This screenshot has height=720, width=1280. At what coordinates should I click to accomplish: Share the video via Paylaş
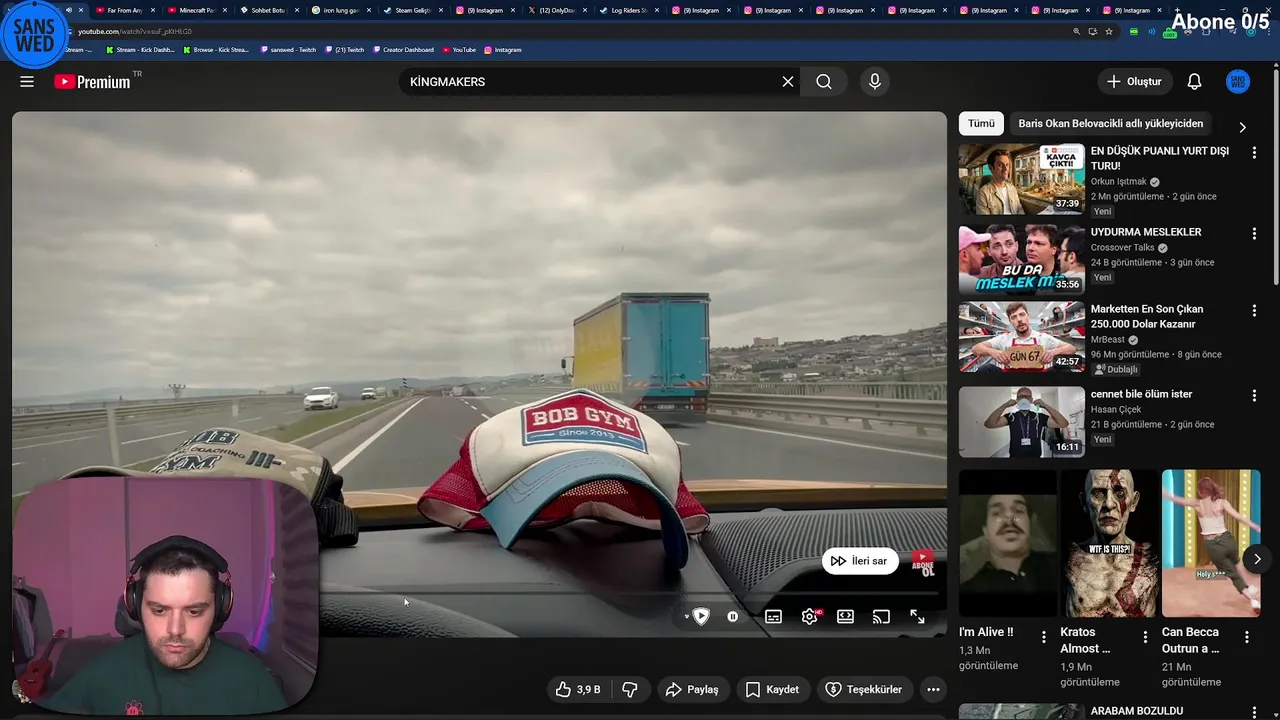tap(692, 689)
